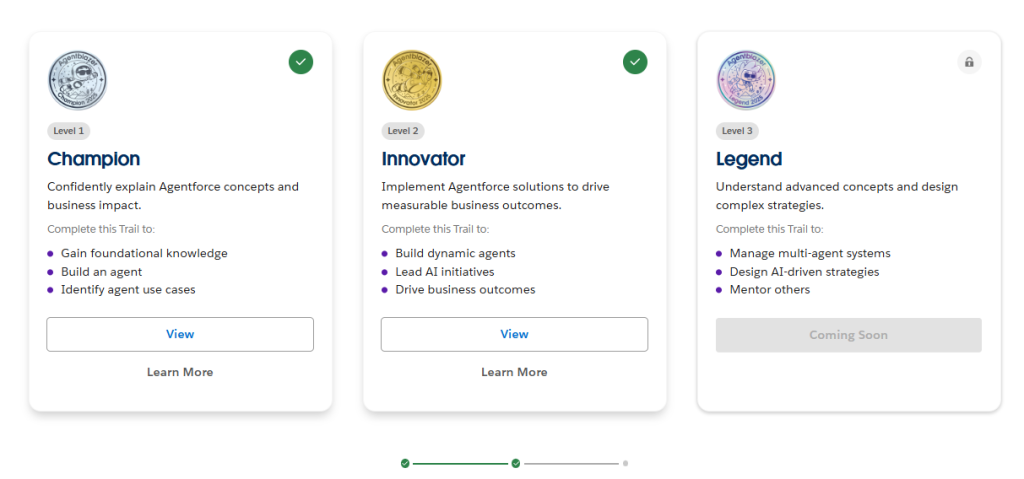Click the Level 3 tag
The image size is (1024, 479).
coord(737,131)
